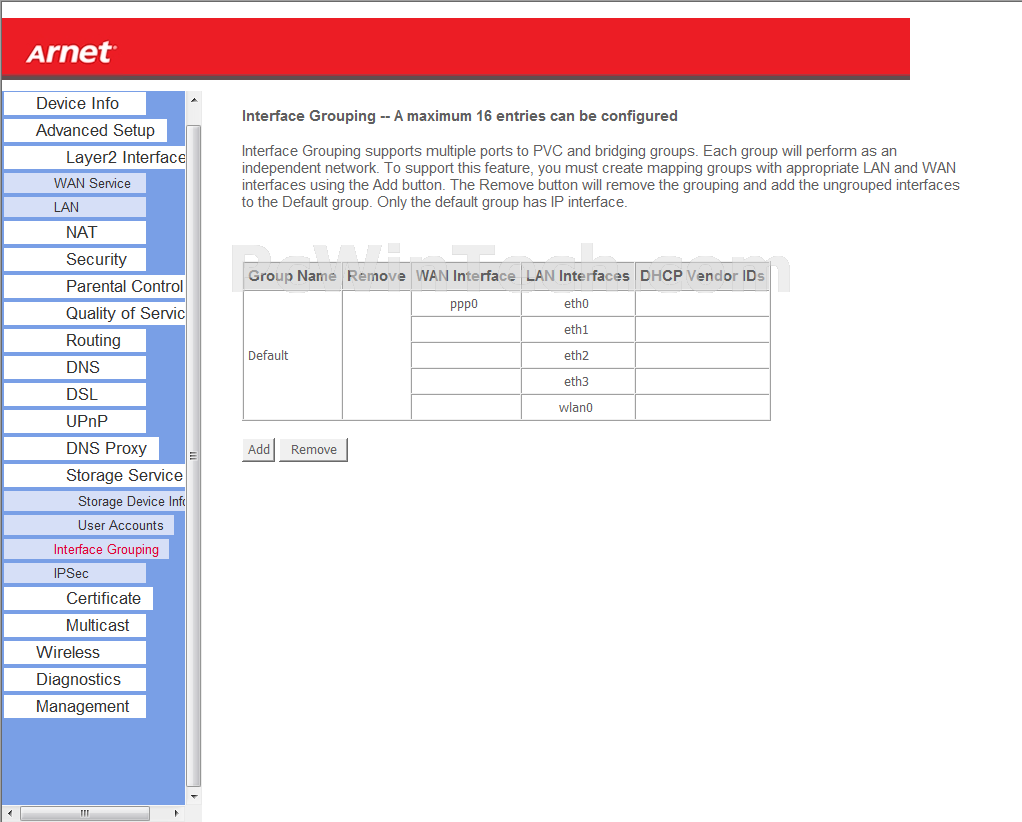Click the Group Name column header

click(293, 276)
